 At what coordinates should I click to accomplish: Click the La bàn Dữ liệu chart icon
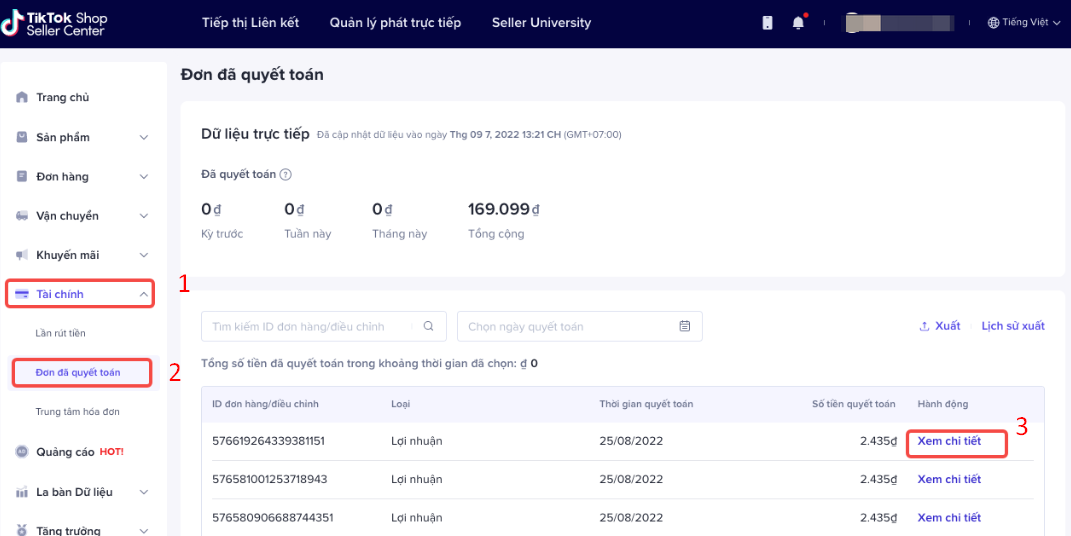(22, 492)
